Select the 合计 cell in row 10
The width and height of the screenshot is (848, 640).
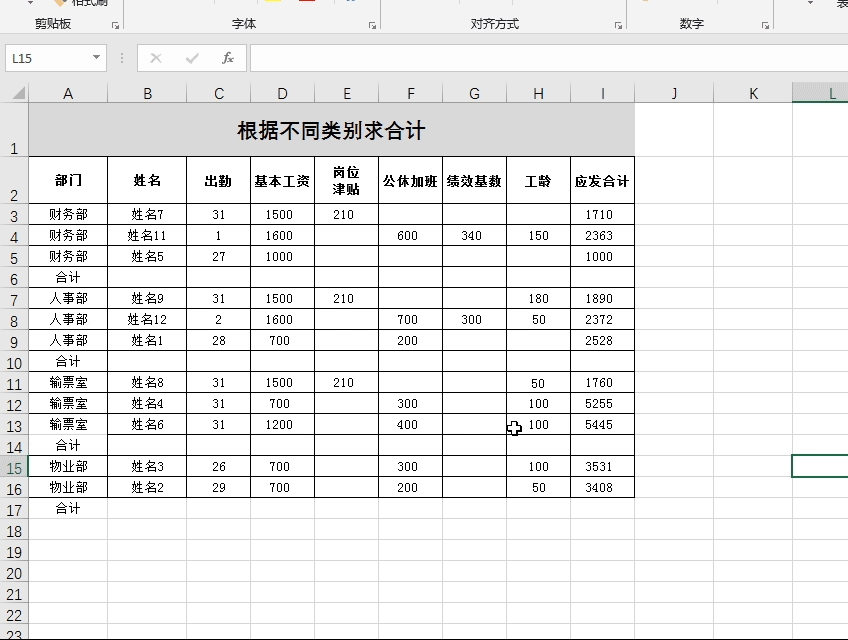68,361
